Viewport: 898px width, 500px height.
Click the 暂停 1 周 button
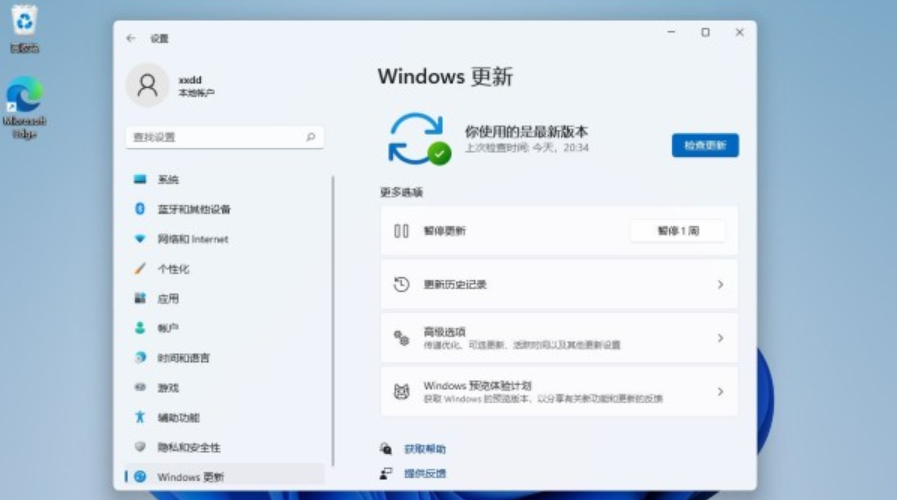coord(678,231)
